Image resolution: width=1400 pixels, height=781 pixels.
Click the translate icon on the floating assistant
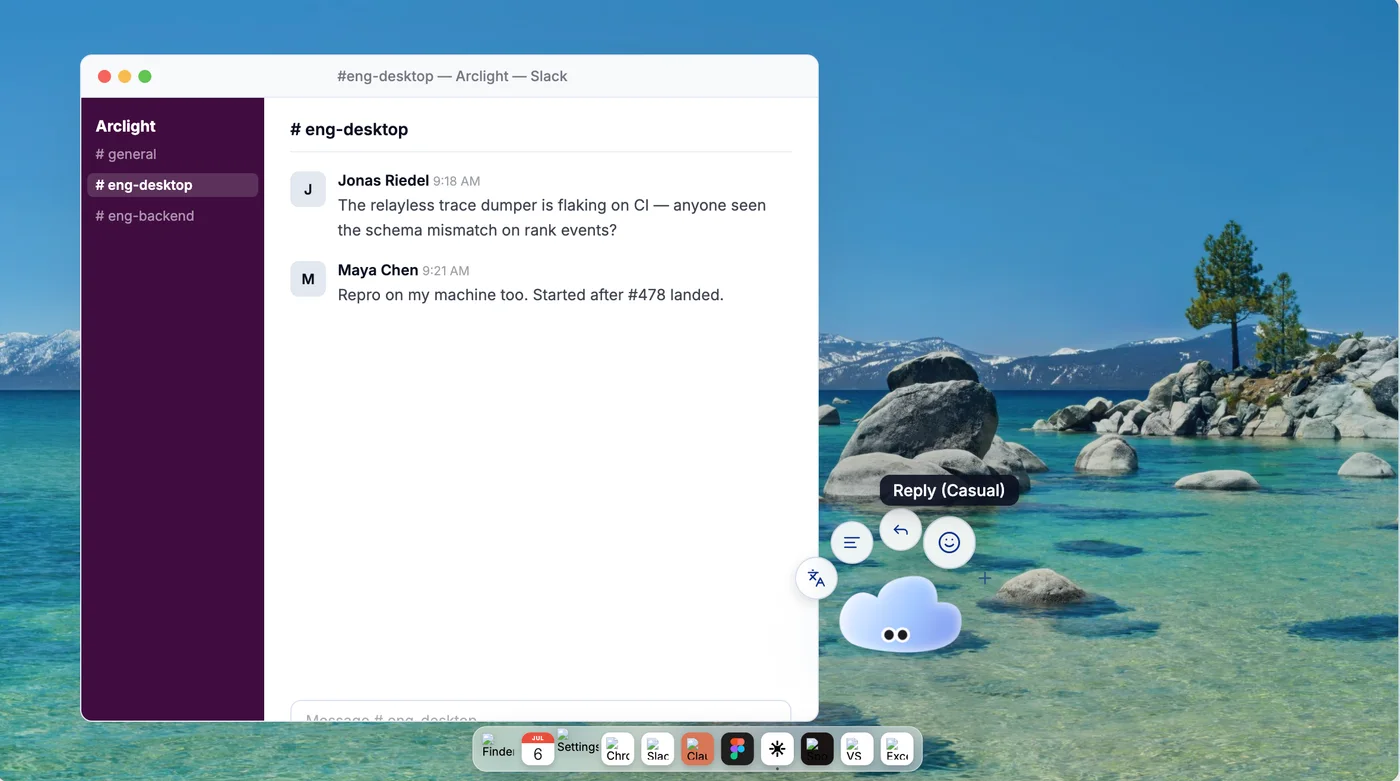[816, 578]
